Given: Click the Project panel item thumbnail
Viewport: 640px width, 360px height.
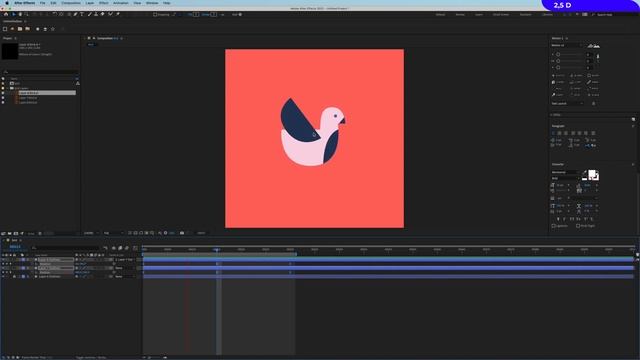Looking at the screenshot, I should click(10, 51).
